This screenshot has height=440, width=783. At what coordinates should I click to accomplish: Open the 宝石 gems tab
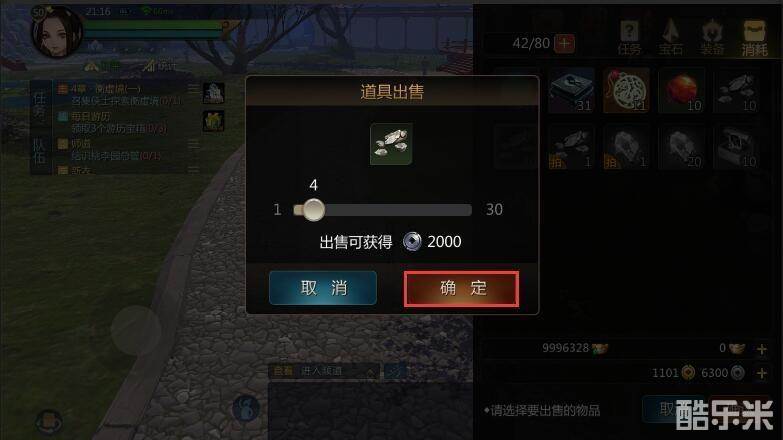point(670,38)
